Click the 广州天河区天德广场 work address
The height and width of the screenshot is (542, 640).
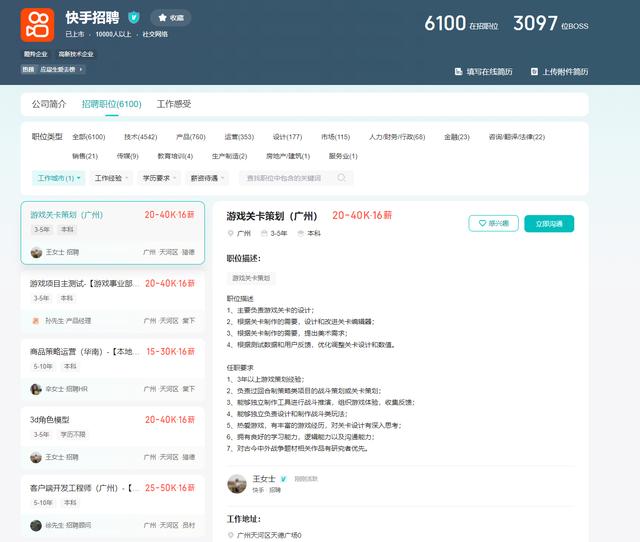[269, 535]
